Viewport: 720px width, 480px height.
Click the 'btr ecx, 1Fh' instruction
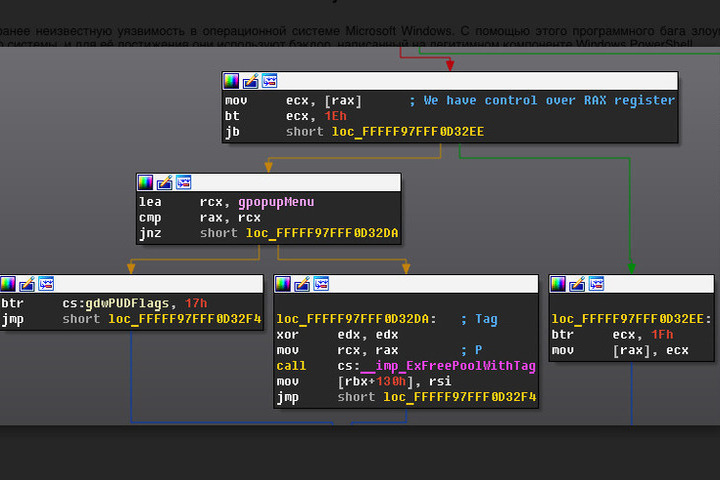tap(613, 334)
